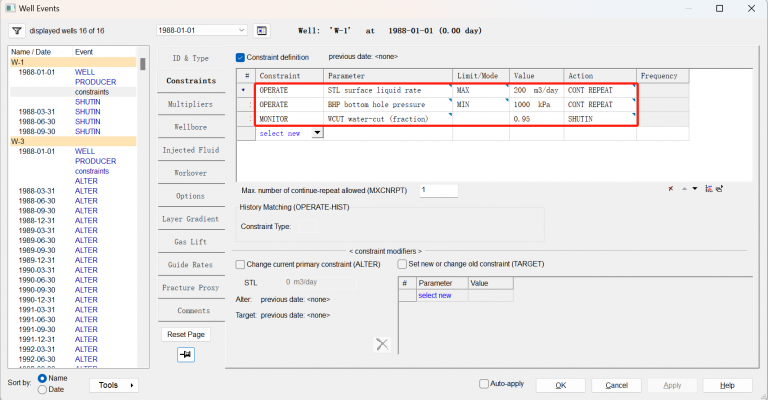Click the move constraint down arrow

click(x=694, y=188)
